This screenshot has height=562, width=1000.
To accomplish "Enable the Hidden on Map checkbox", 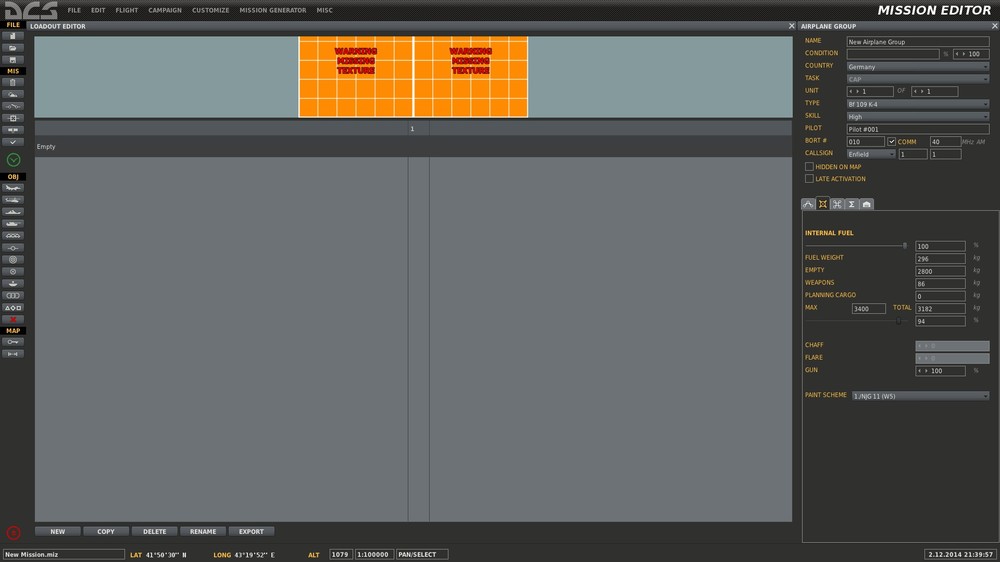I will (x=809, y=166).
